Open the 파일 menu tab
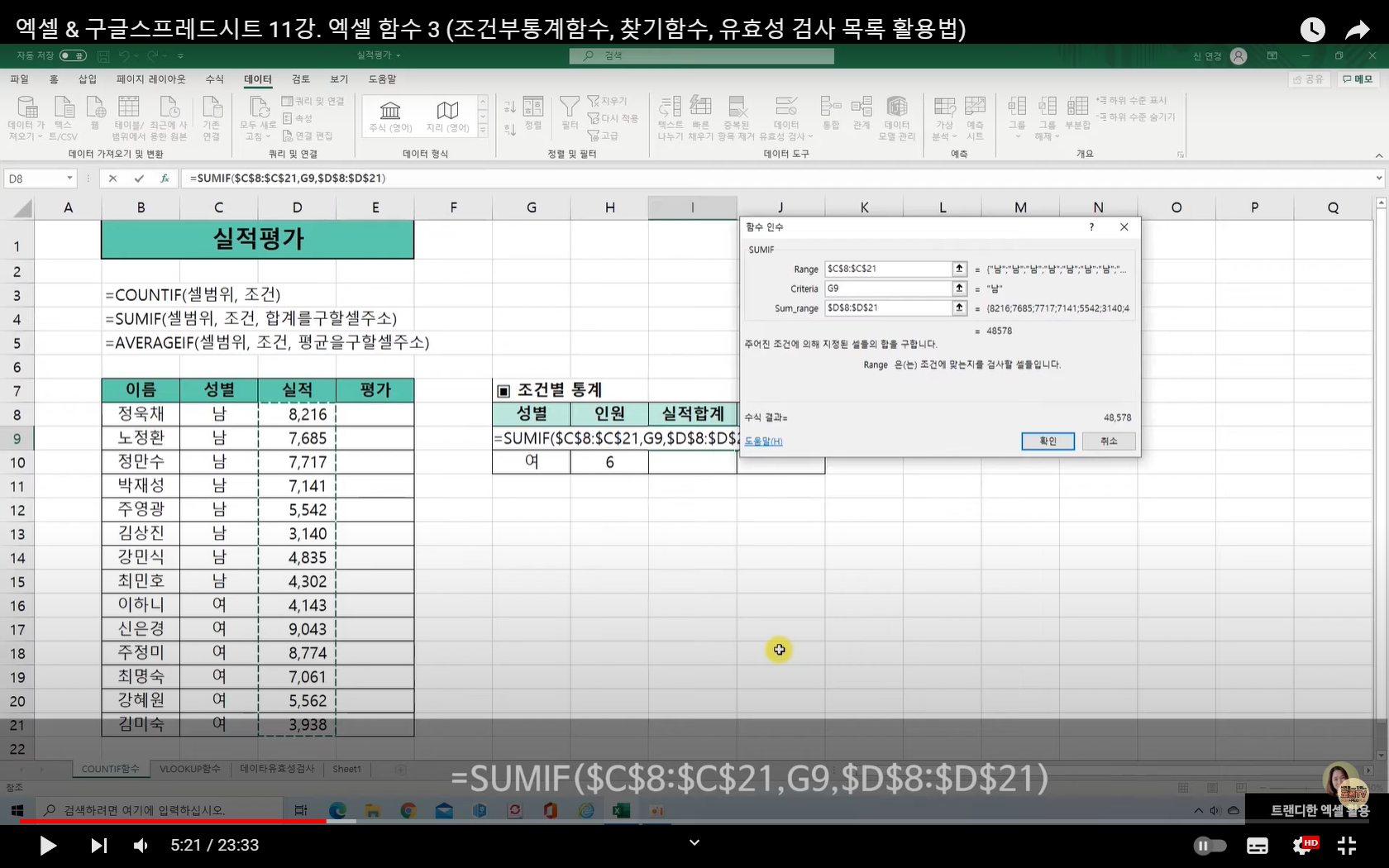1389x868 pixels. [19, 79]
